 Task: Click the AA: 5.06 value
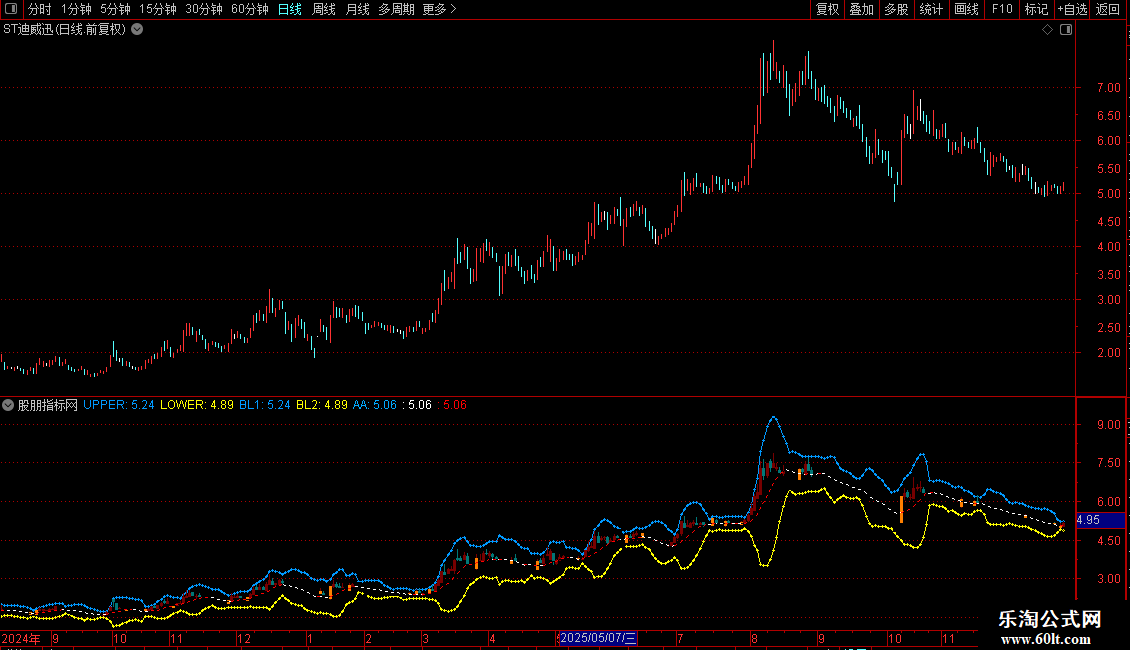pos(375,405)
